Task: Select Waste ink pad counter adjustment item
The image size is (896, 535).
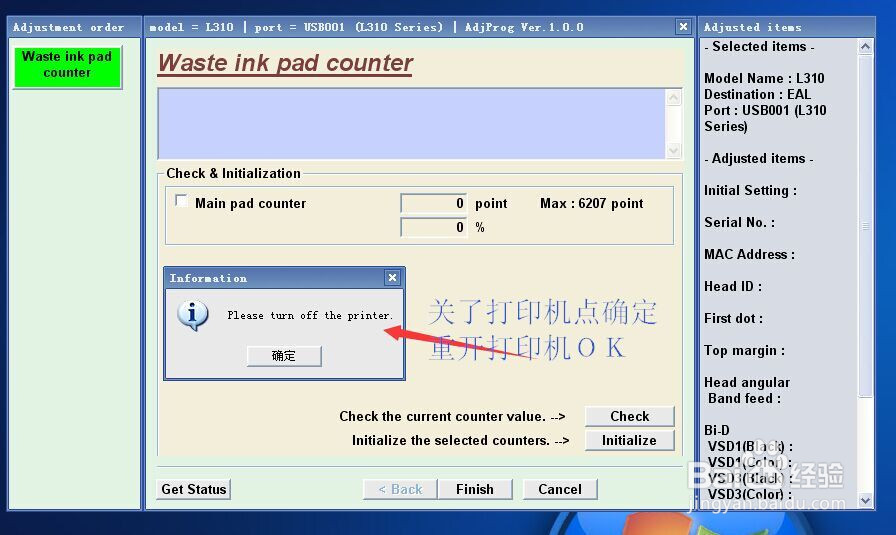Action: point(67,67)
